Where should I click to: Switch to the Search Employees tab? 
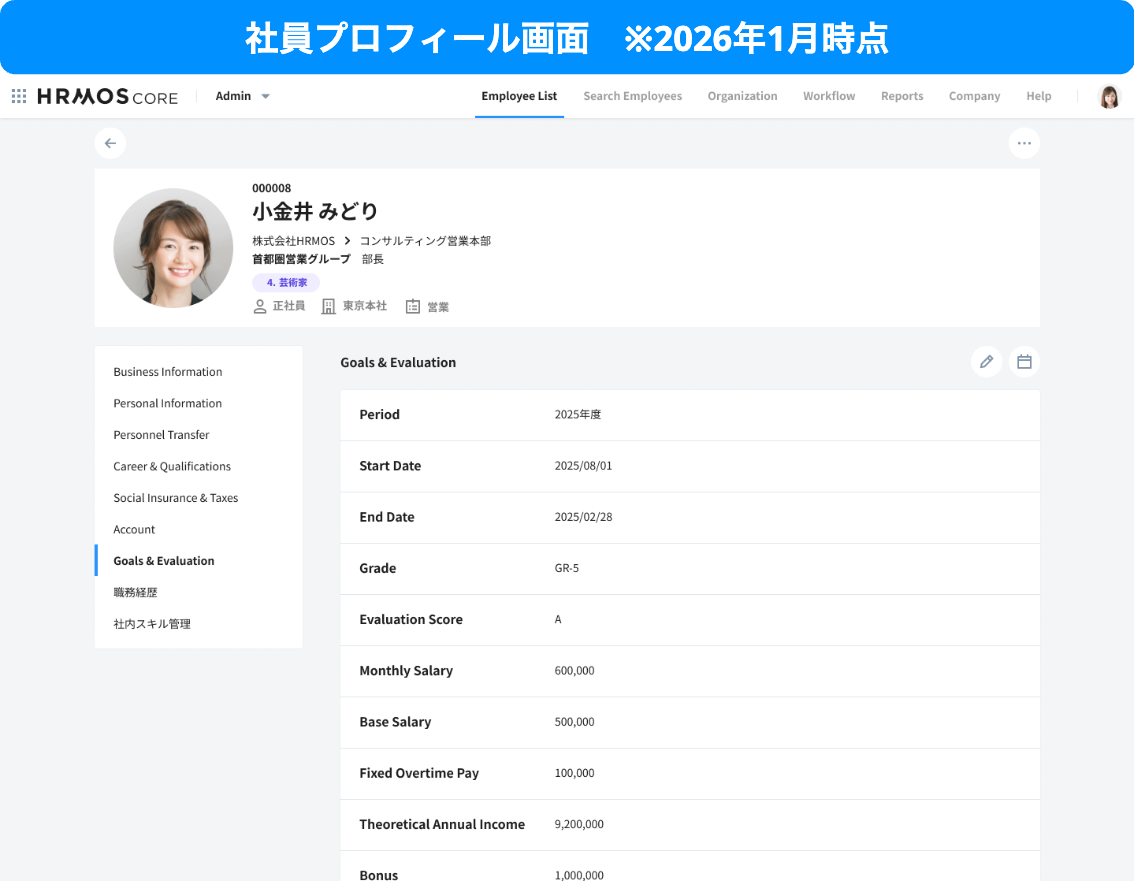[x=632, y=96]
